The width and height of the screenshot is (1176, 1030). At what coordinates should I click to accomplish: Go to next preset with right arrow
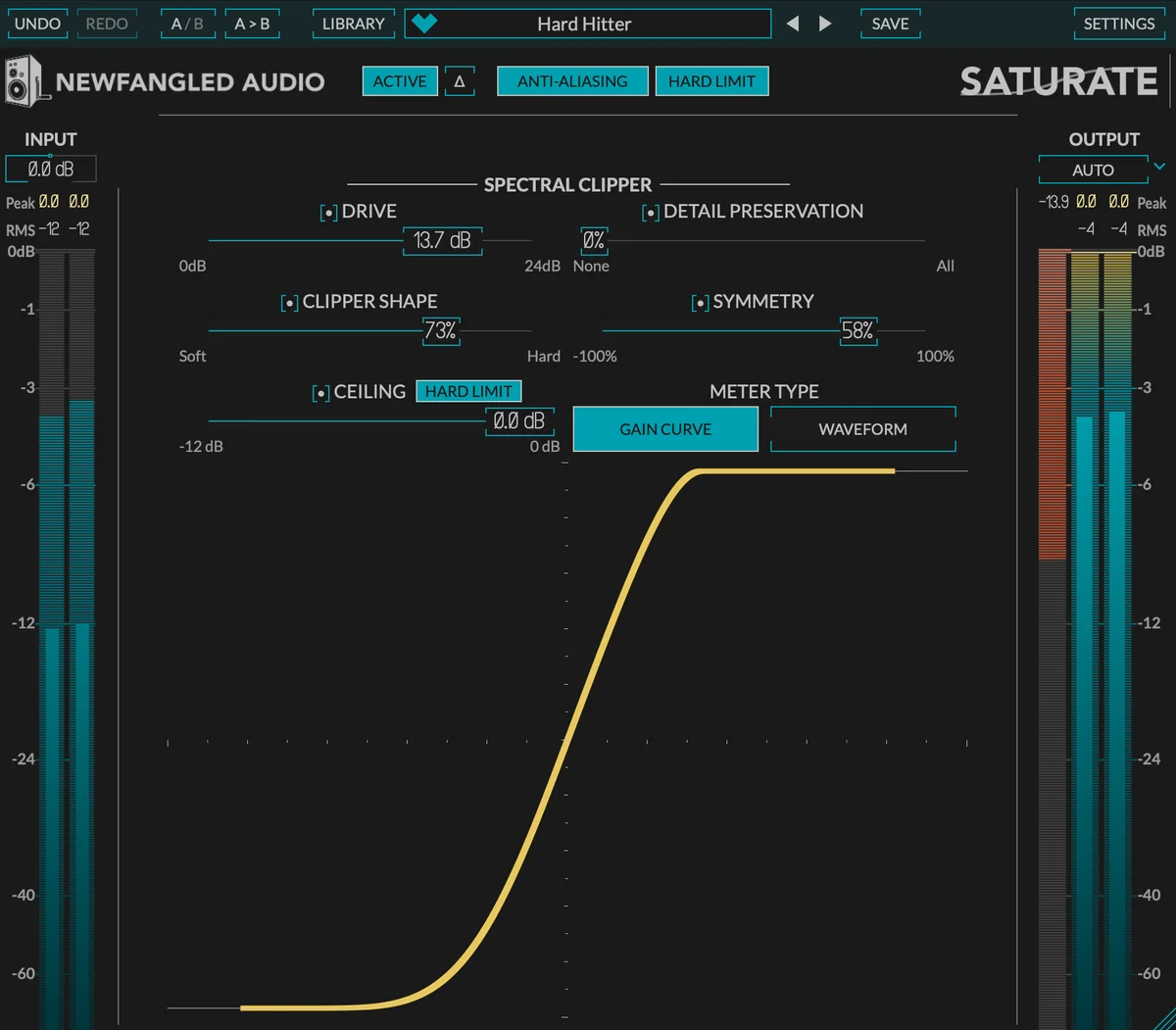825,24
